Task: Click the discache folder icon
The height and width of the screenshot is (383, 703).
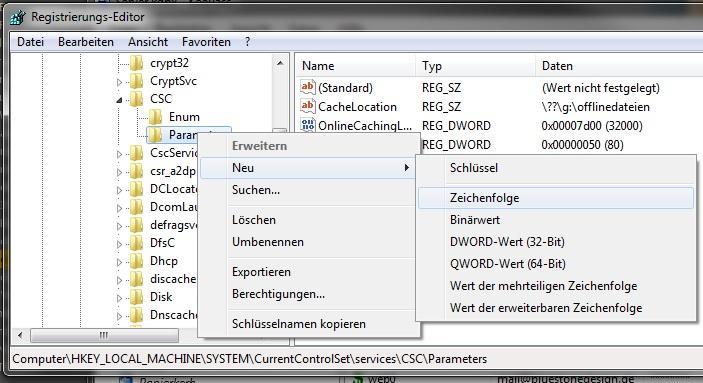Action: pos(136,279)
